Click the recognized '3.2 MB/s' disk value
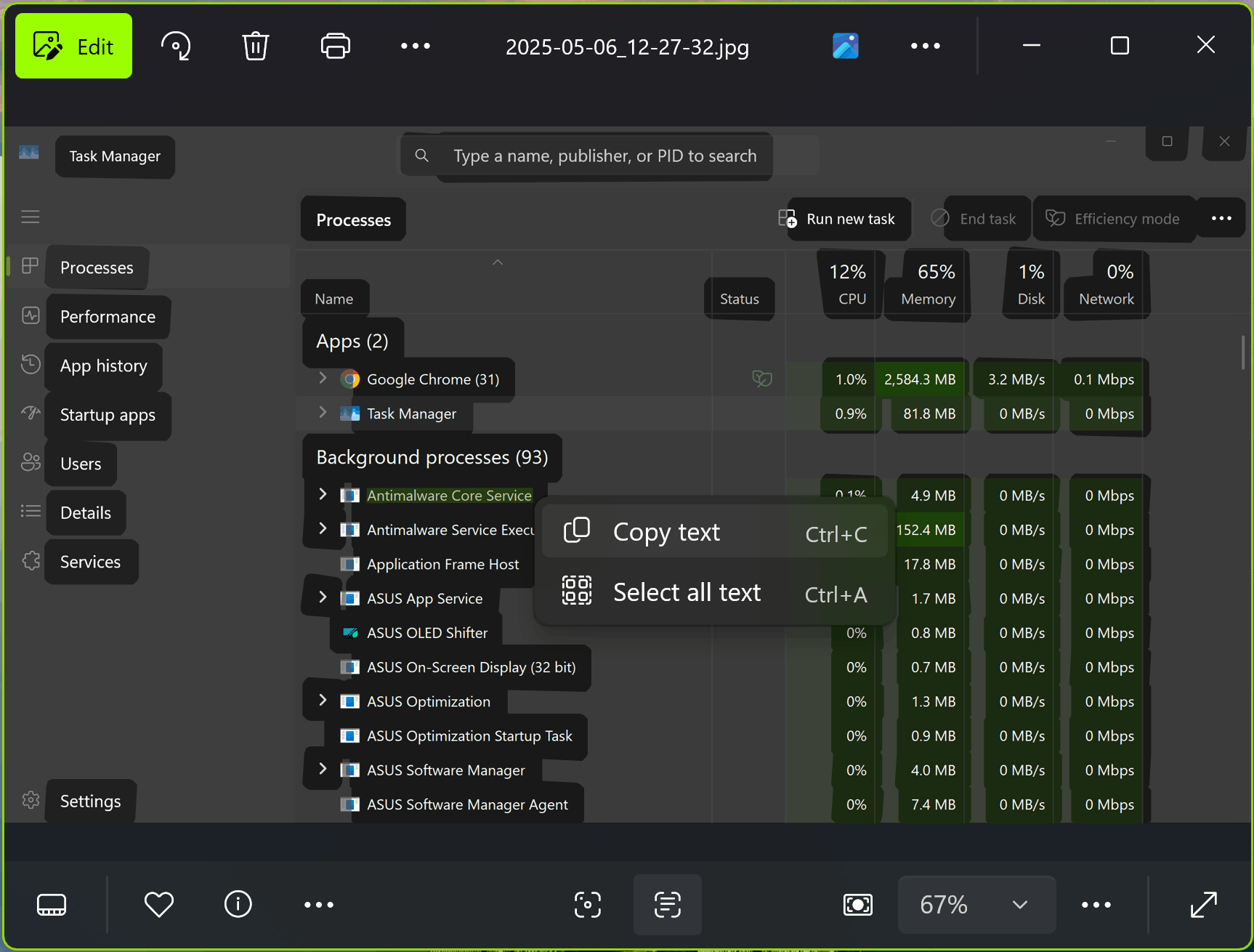 [1016, 379]
